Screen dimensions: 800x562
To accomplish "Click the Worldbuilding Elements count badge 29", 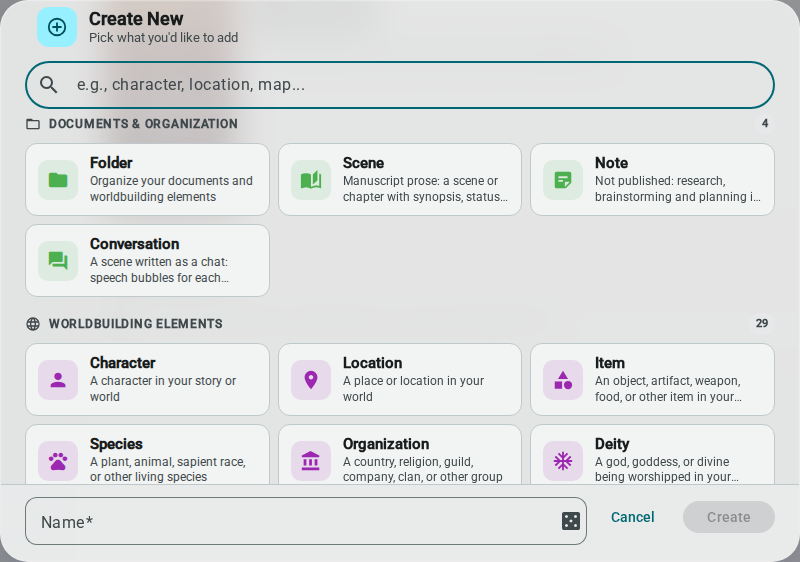I will tap(762, 323).
